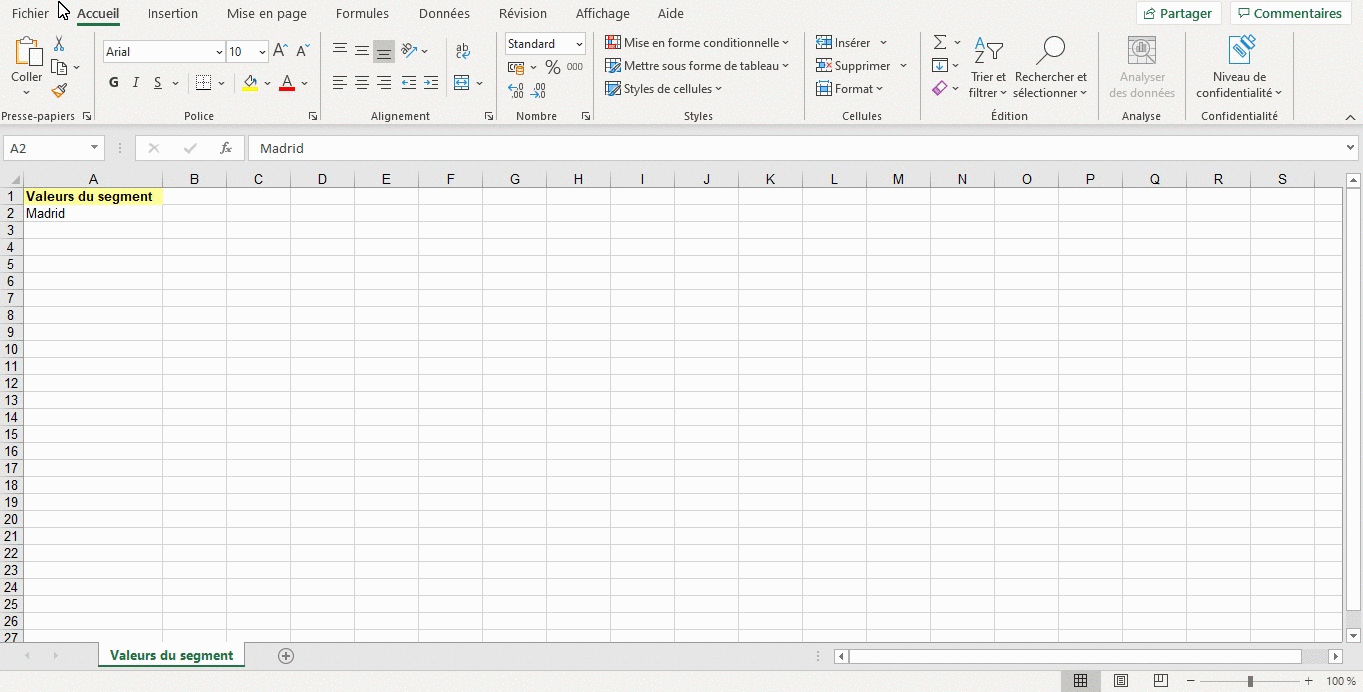Switch to the Formules tab
This screenshot has width=1363, height=692.
click(x=362, y=14)
